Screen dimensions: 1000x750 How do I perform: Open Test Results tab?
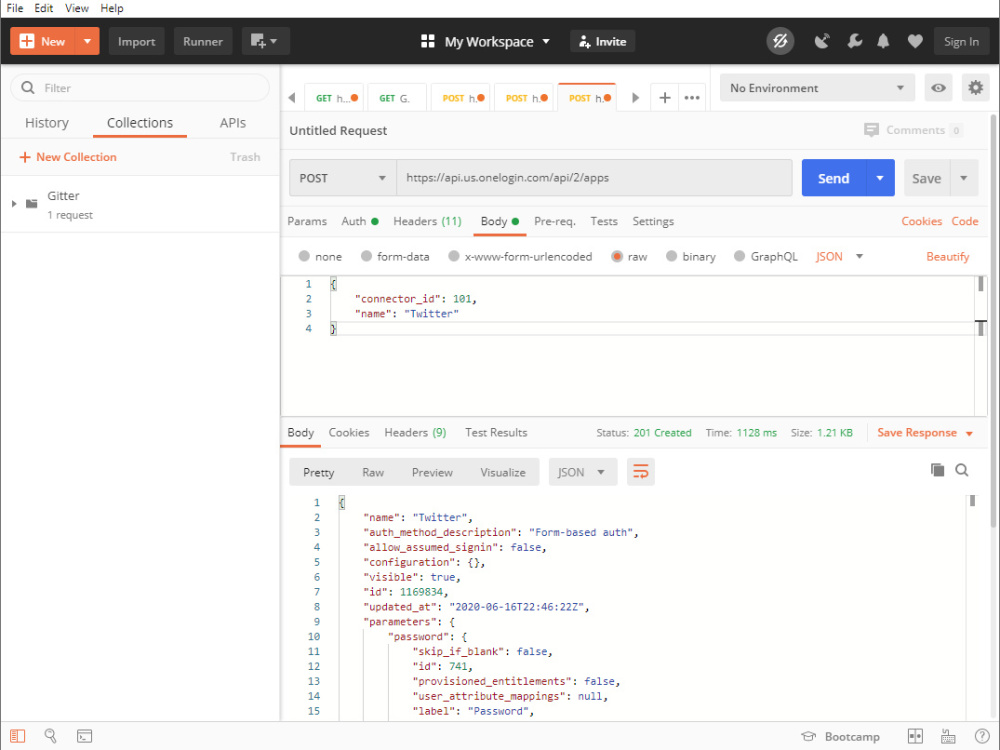pyautogui.click(x=496, y=432)
